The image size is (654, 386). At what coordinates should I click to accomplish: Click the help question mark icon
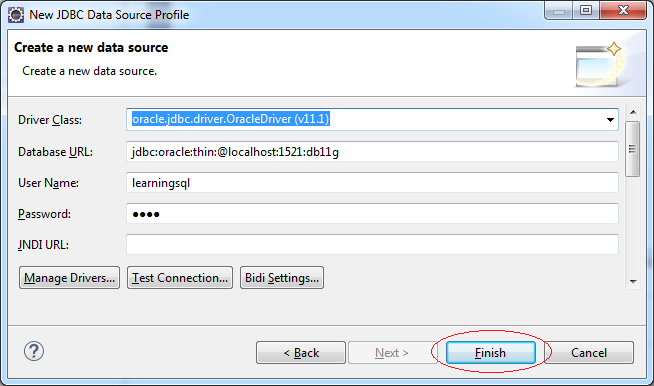[34, 351]
